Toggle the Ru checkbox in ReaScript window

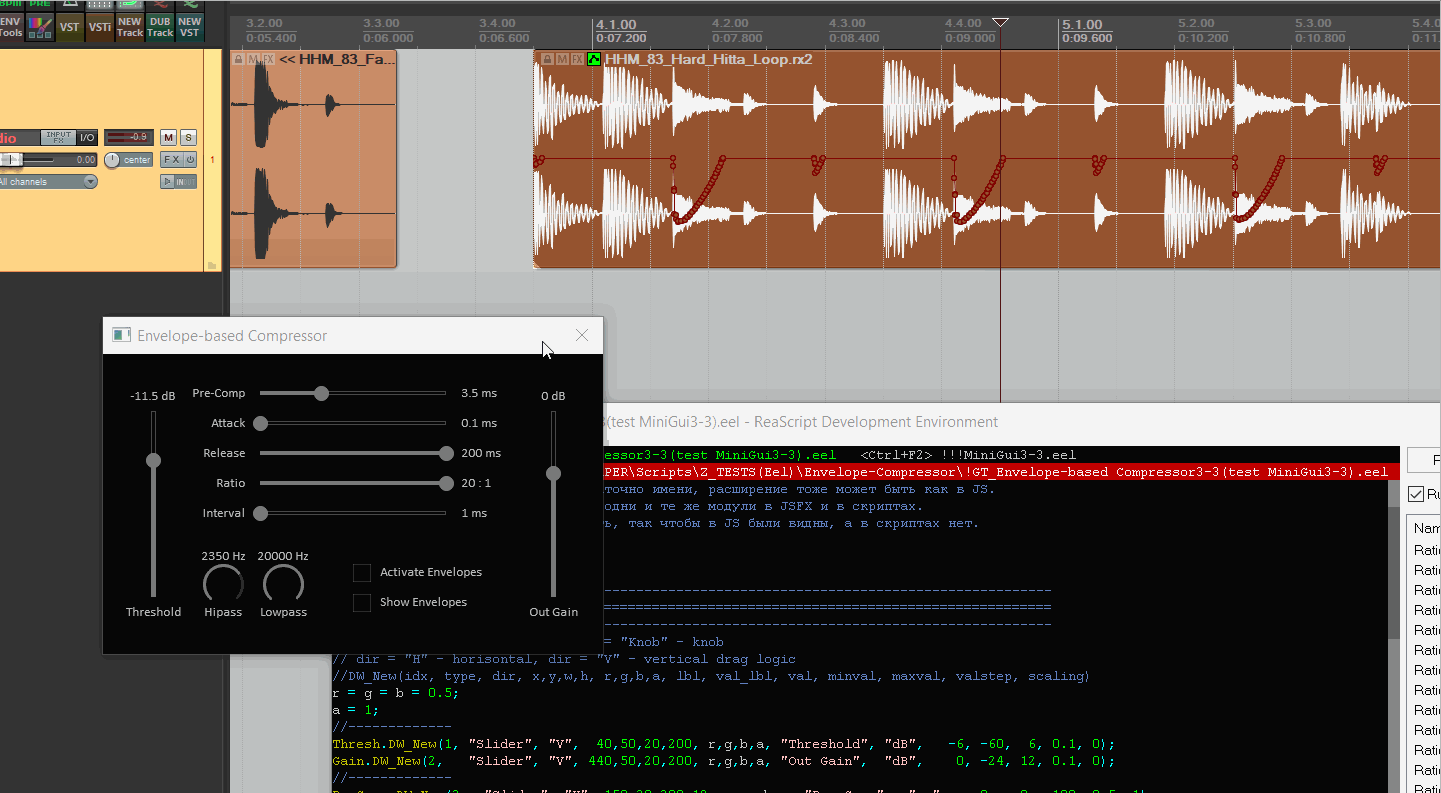pyautogui.click(x=1416, y=494)
